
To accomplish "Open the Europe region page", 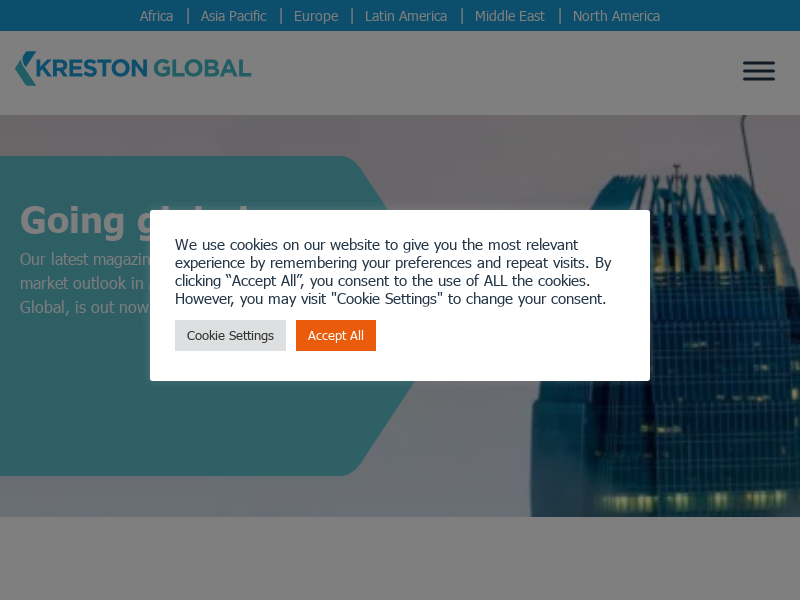I will tap(316, 16).
